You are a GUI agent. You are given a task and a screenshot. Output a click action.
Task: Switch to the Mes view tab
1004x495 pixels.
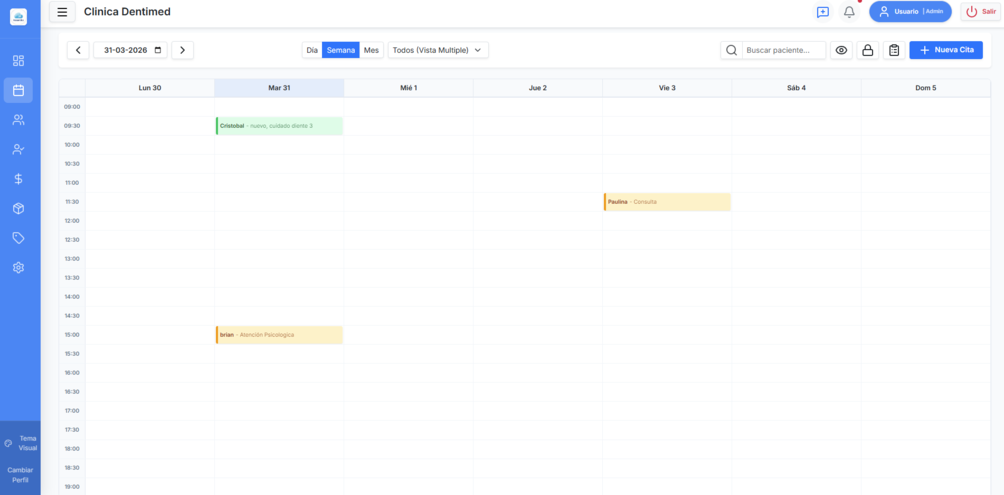click(x=371, y=50)
